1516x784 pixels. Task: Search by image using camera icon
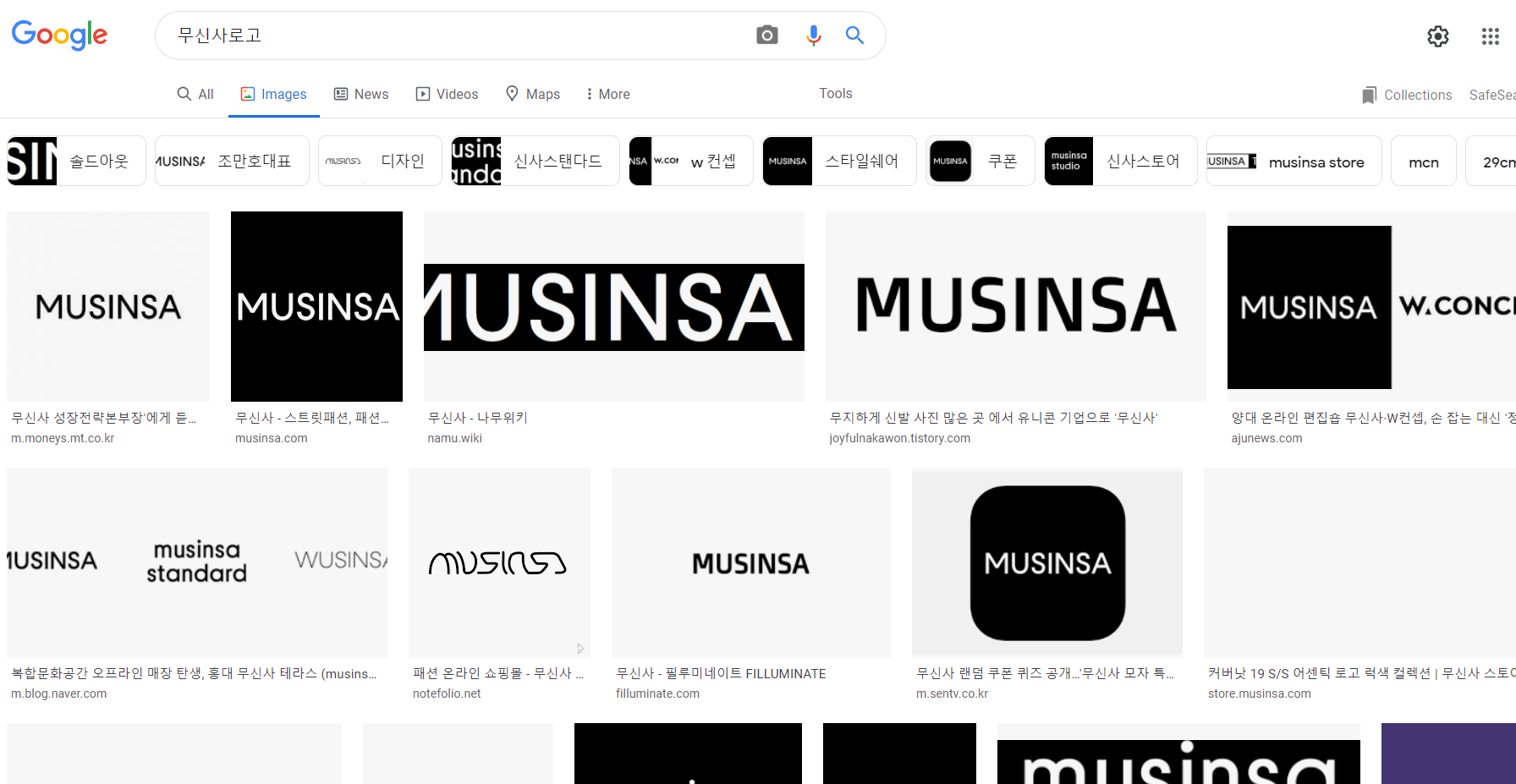point(767,35)
